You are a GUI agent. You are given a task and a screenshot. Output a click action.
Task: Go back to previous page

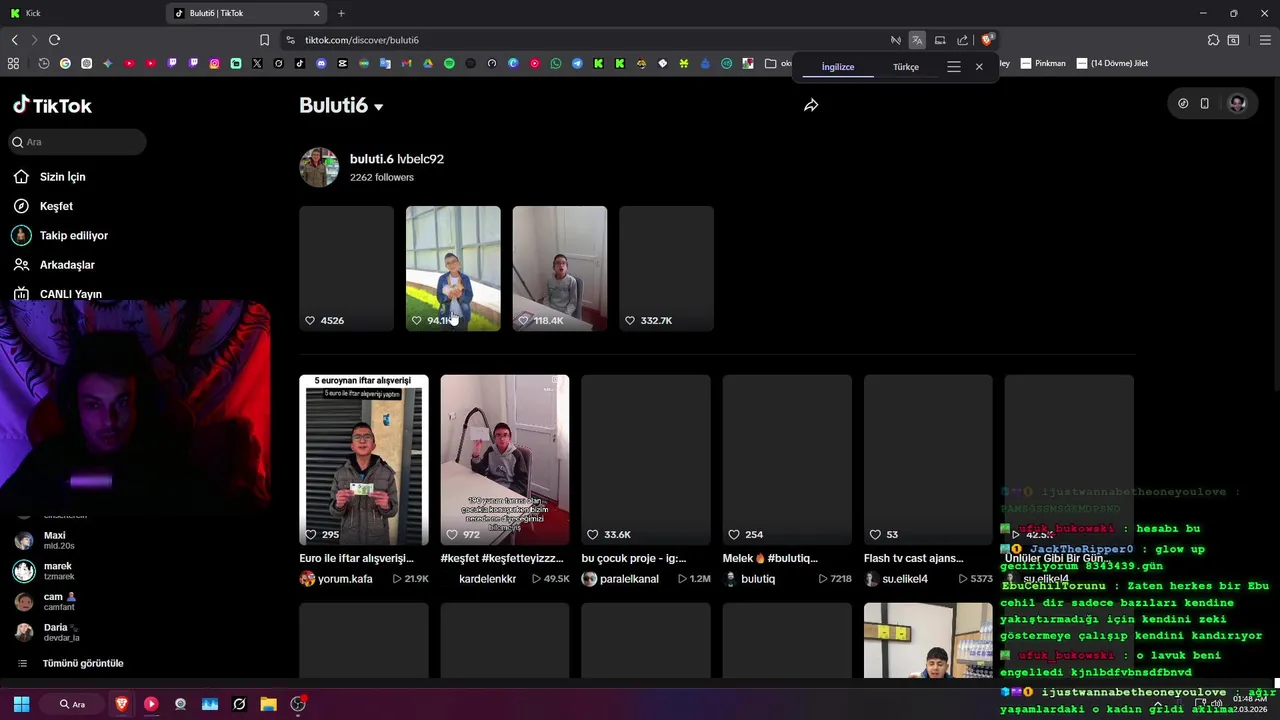[x=14, y=40]
